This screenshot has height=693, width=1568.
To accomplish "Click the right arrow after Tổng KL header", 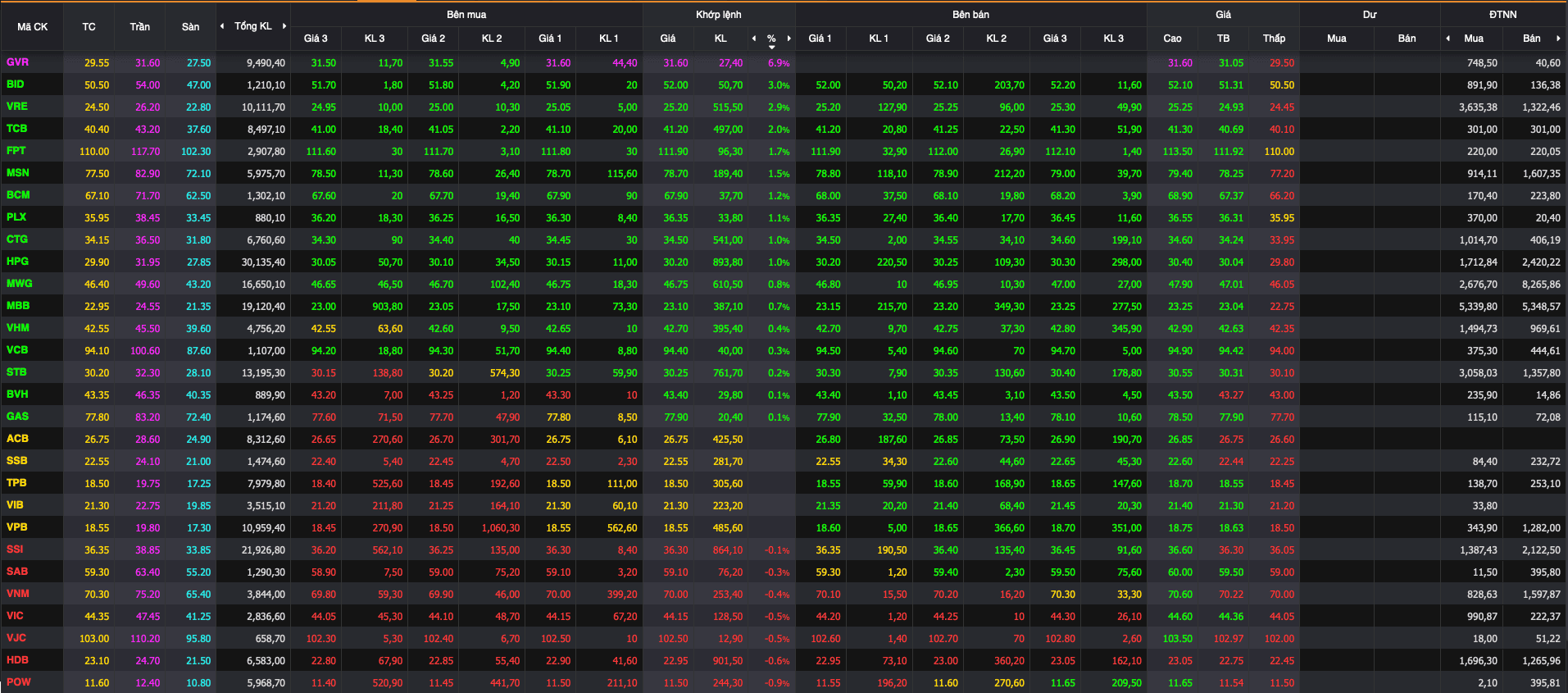I will coord(284,26).
